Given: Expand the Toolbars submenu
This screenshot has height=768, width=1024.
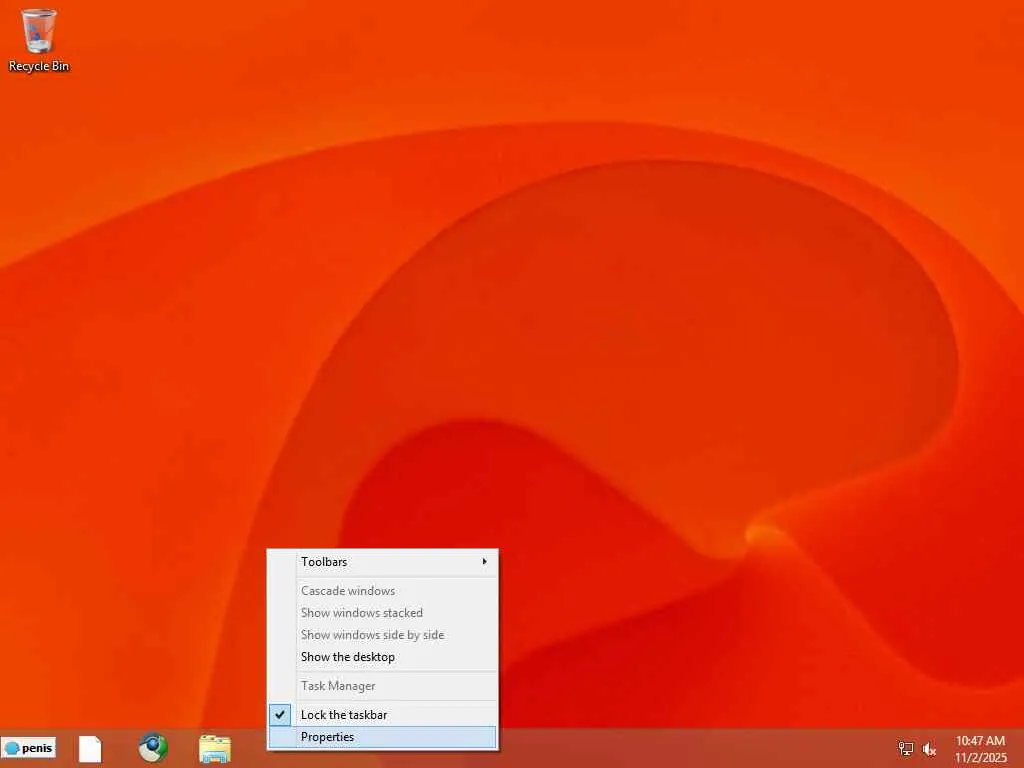Looking at the screenshot, I should [383, 562].
